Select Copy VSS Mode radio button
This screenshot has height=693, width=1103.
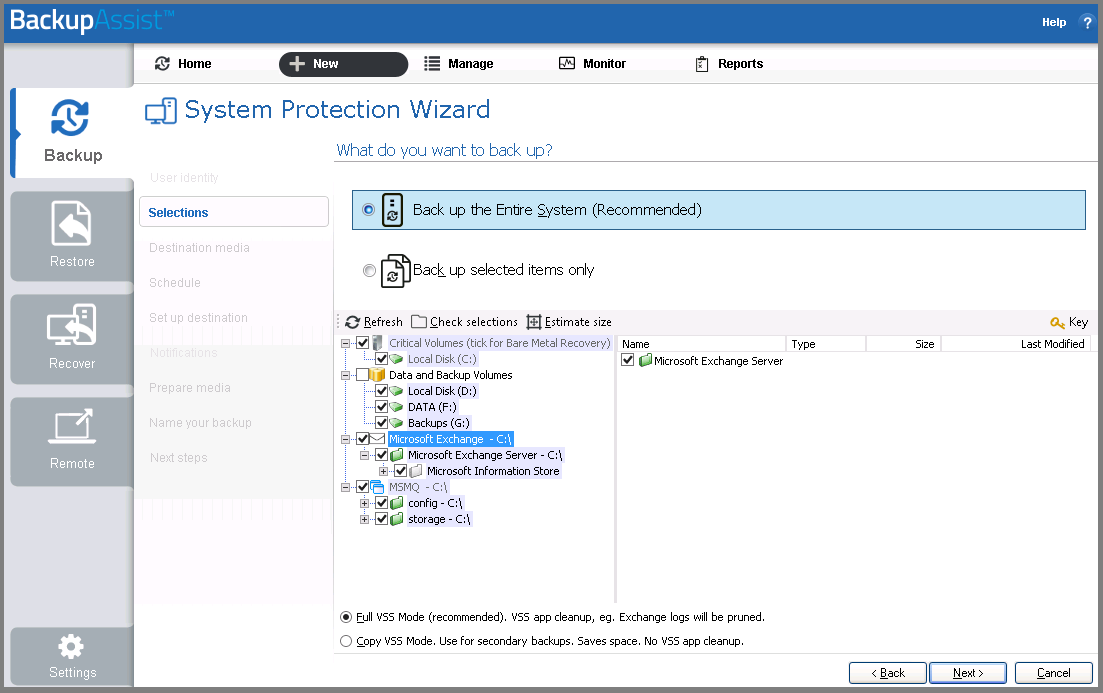pos(346,641)
